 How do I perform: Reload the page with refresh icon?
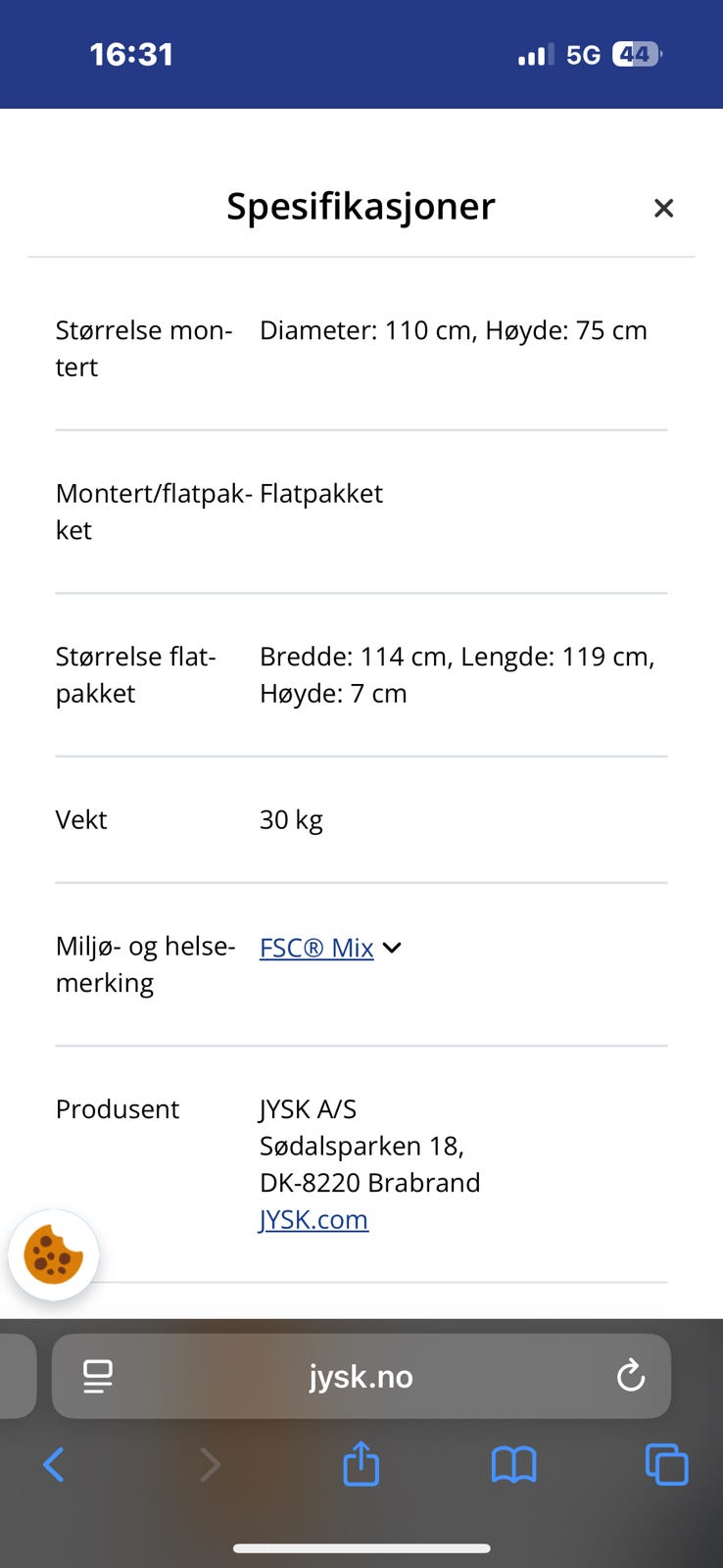pos(631,1376)
